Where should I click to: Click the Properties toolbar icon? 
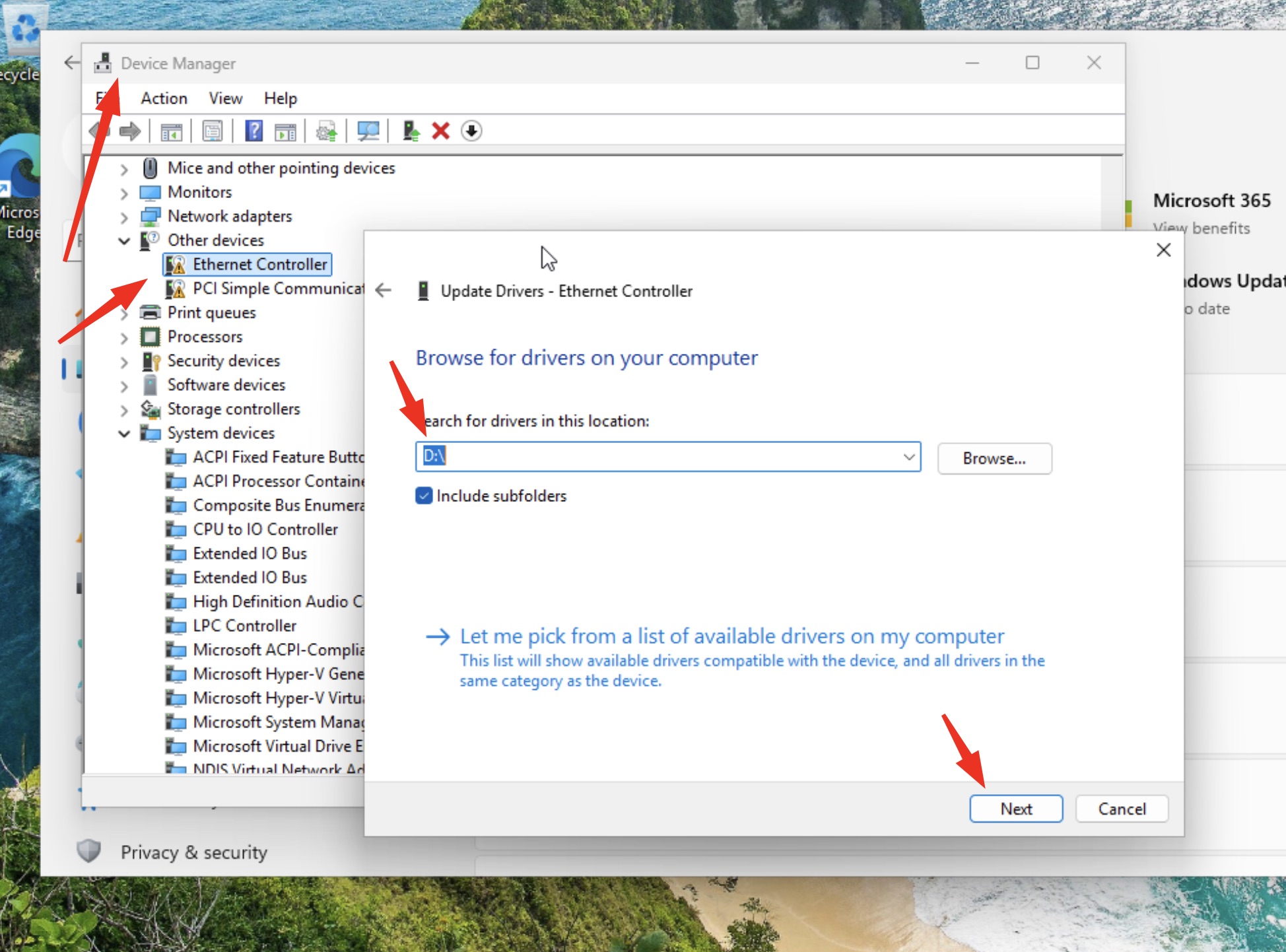[213, 131]
